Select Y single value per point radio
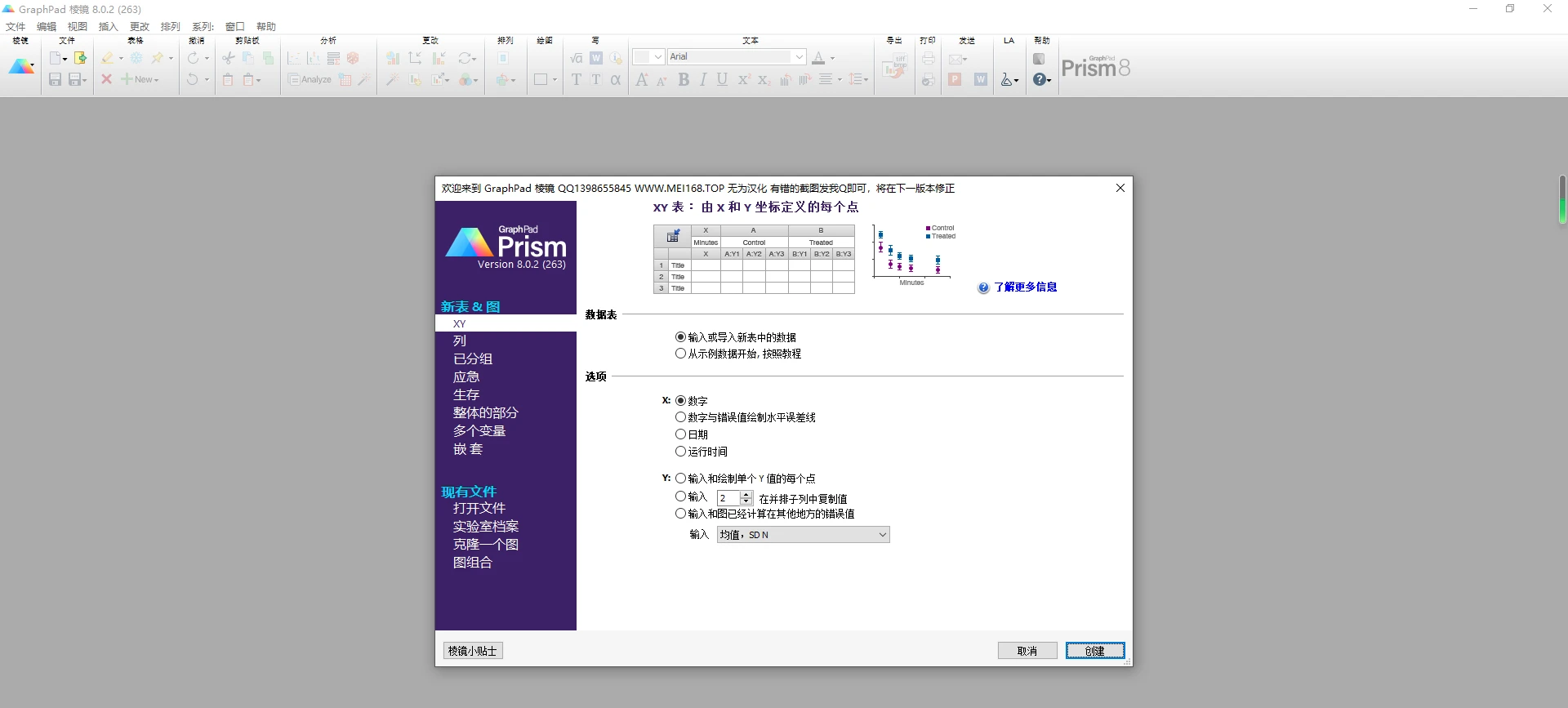This screenshot has height=708, width=1568. (680, 479)
